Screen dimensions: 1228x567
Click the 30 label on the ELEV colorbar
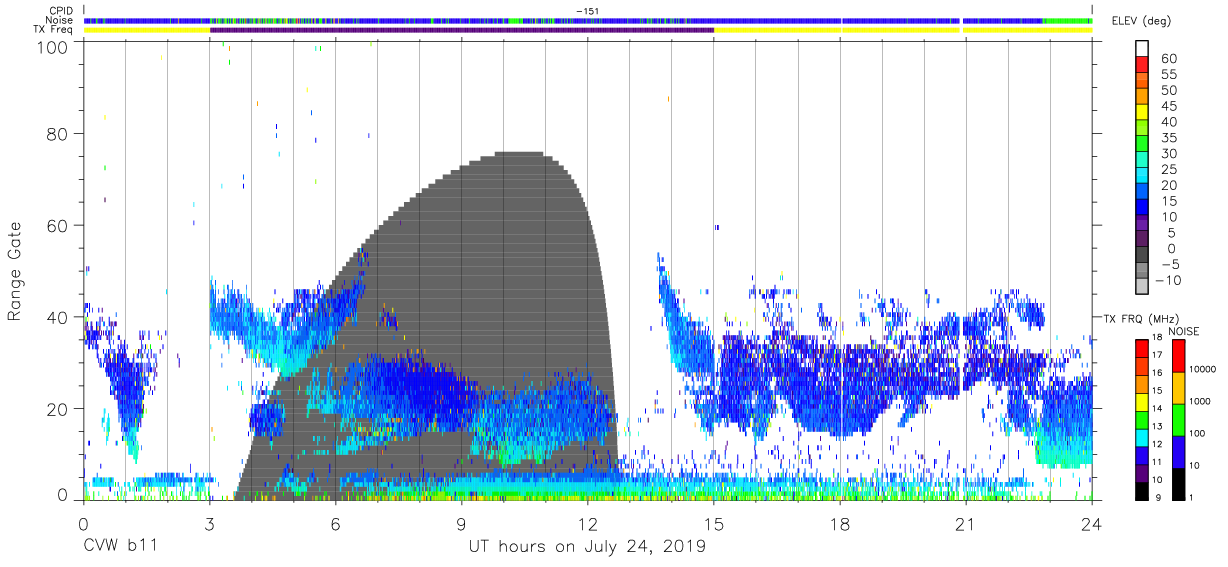coord(1170,153)
